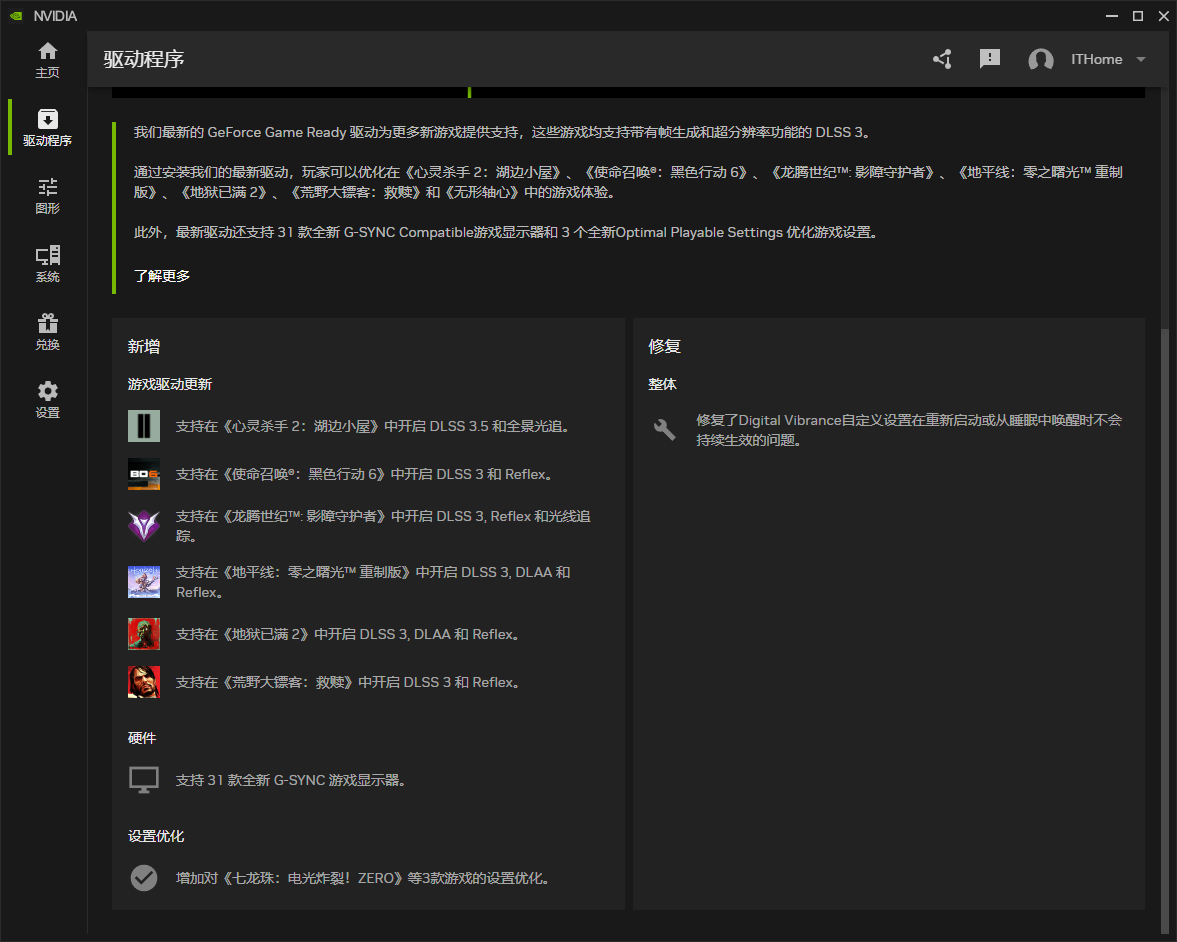Image resolution: width=1177 pixels, height=942 pixels.
Task: Click the 荒野大镖客 game thumbnail
Action: (144, 682)
